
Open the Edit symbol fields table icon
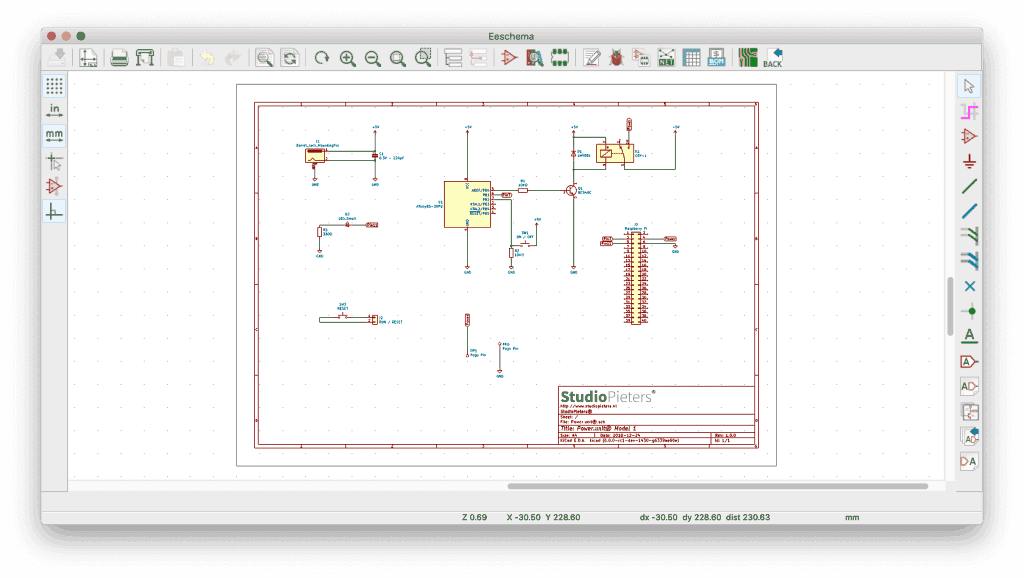point(692,58)
